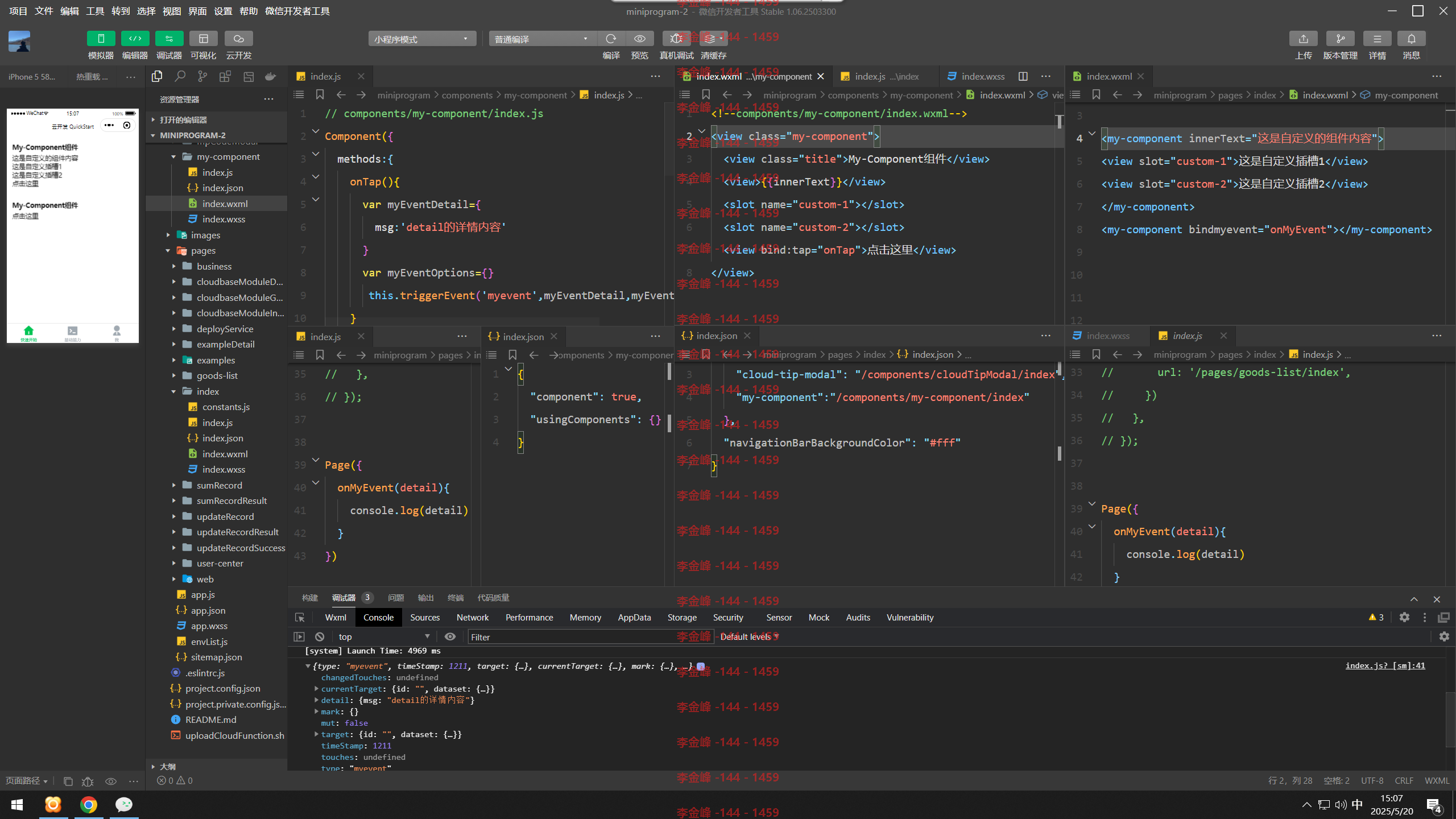The image size is (1456, 819).
Task: Click the user avatar icon
Action: 19,42
